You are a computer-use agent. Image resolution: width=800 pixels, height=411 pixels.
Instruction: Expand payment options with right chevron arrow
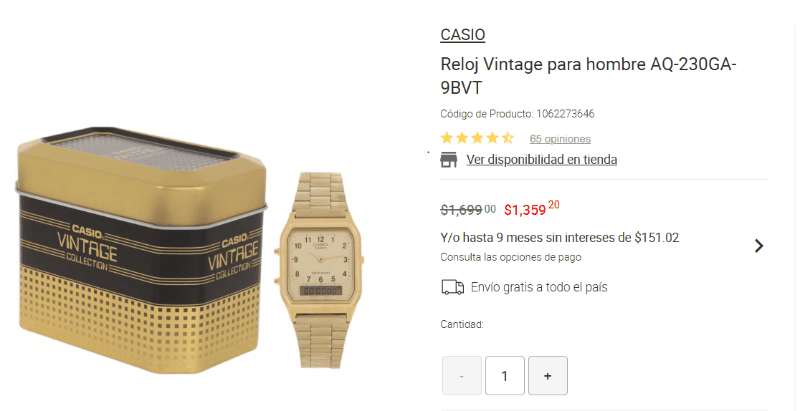pos(759,246)
